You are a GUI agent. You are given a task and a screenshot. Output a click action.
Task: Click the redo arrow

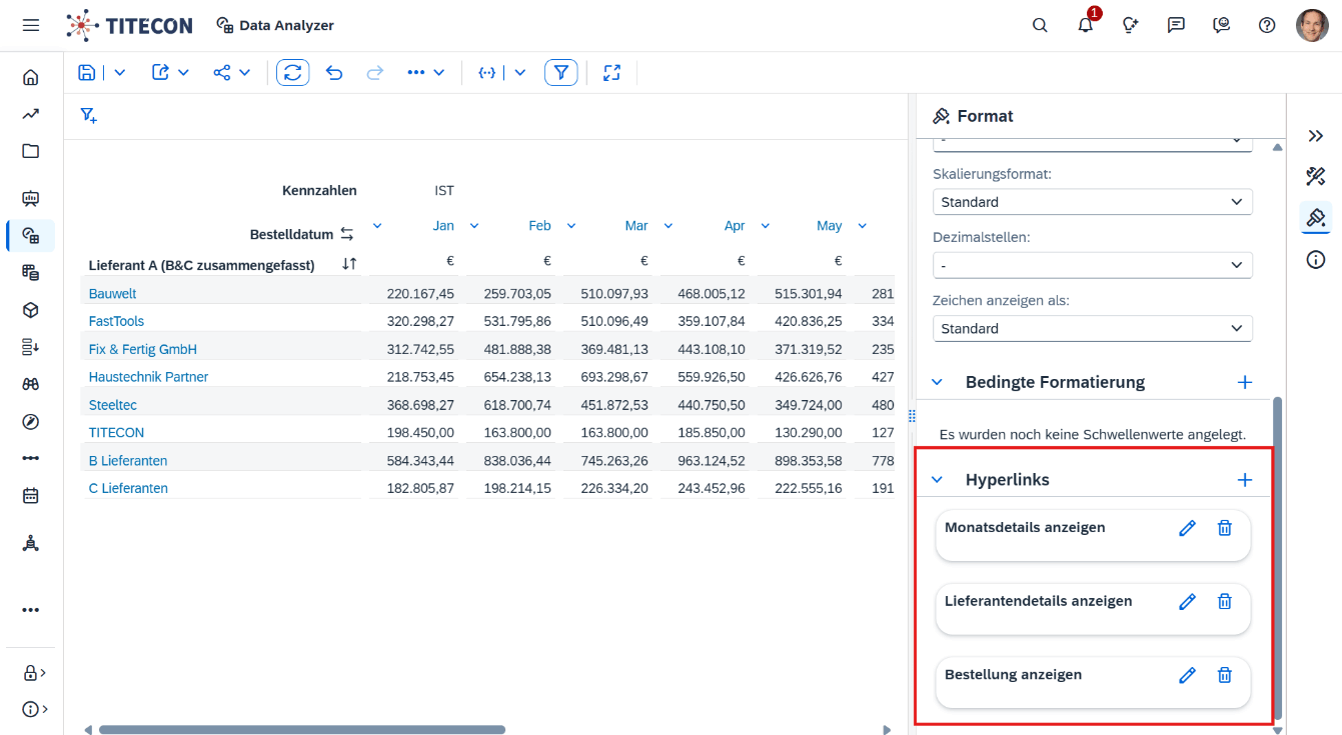pyautogui.click(x=375, y=72)
